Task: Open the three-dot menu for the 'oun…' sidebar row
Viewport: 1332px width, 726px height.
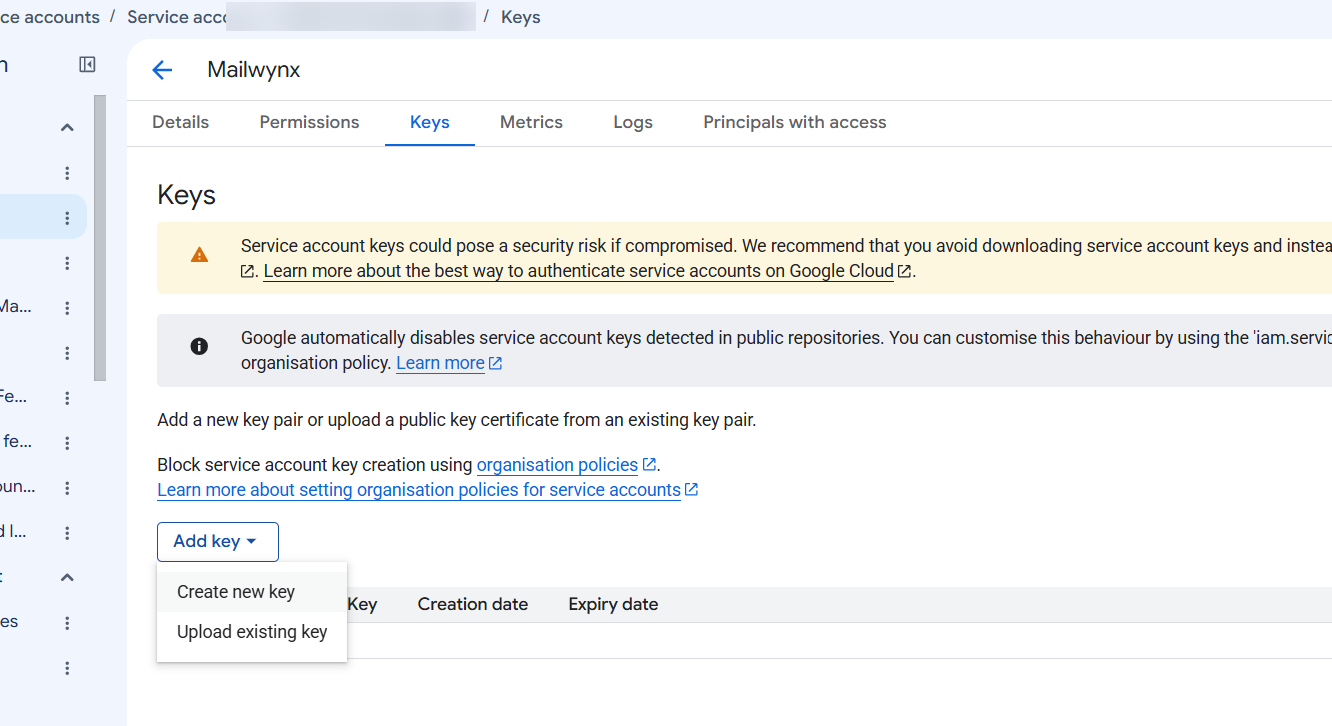Action: pyautogui.click(x=67, y=488)
